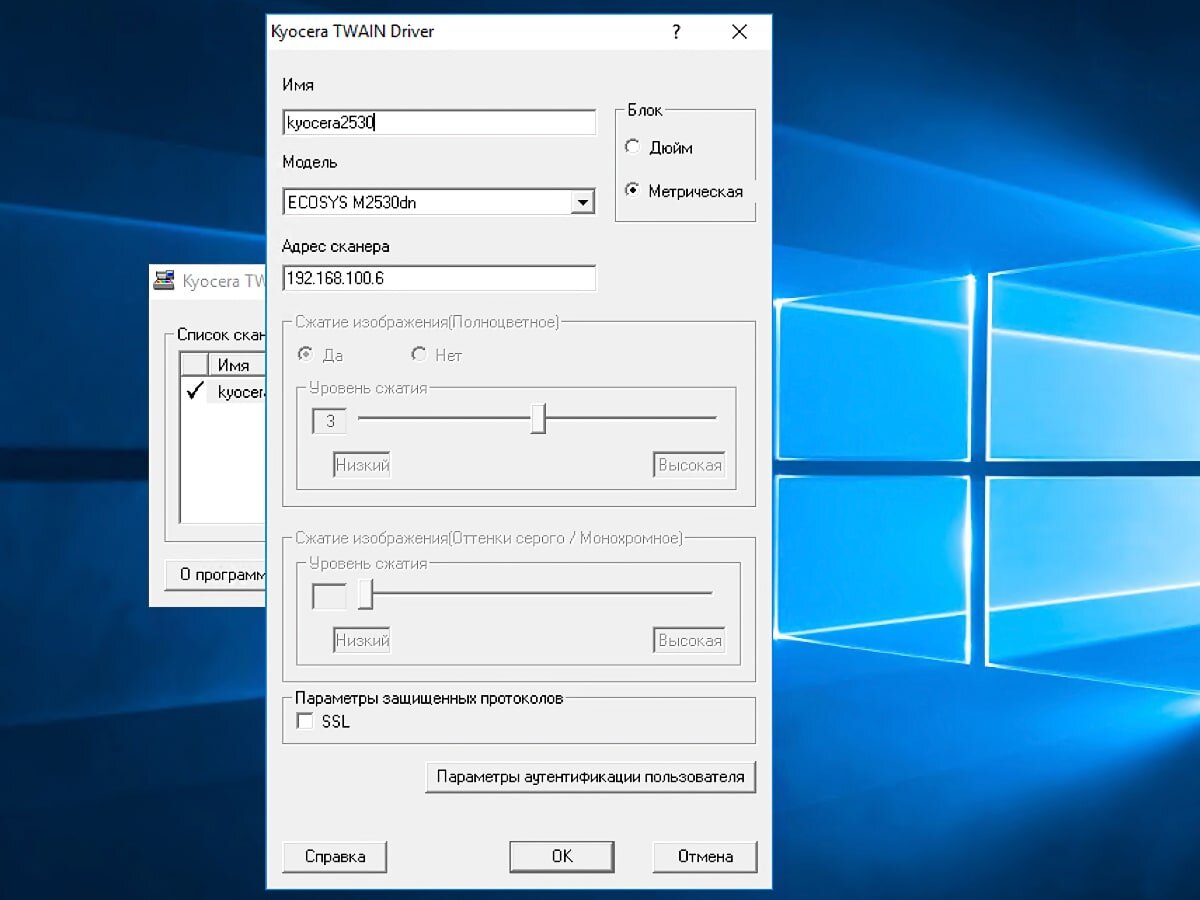
Task: Click the scanner icon in background window title
Action: coord(164,281)
